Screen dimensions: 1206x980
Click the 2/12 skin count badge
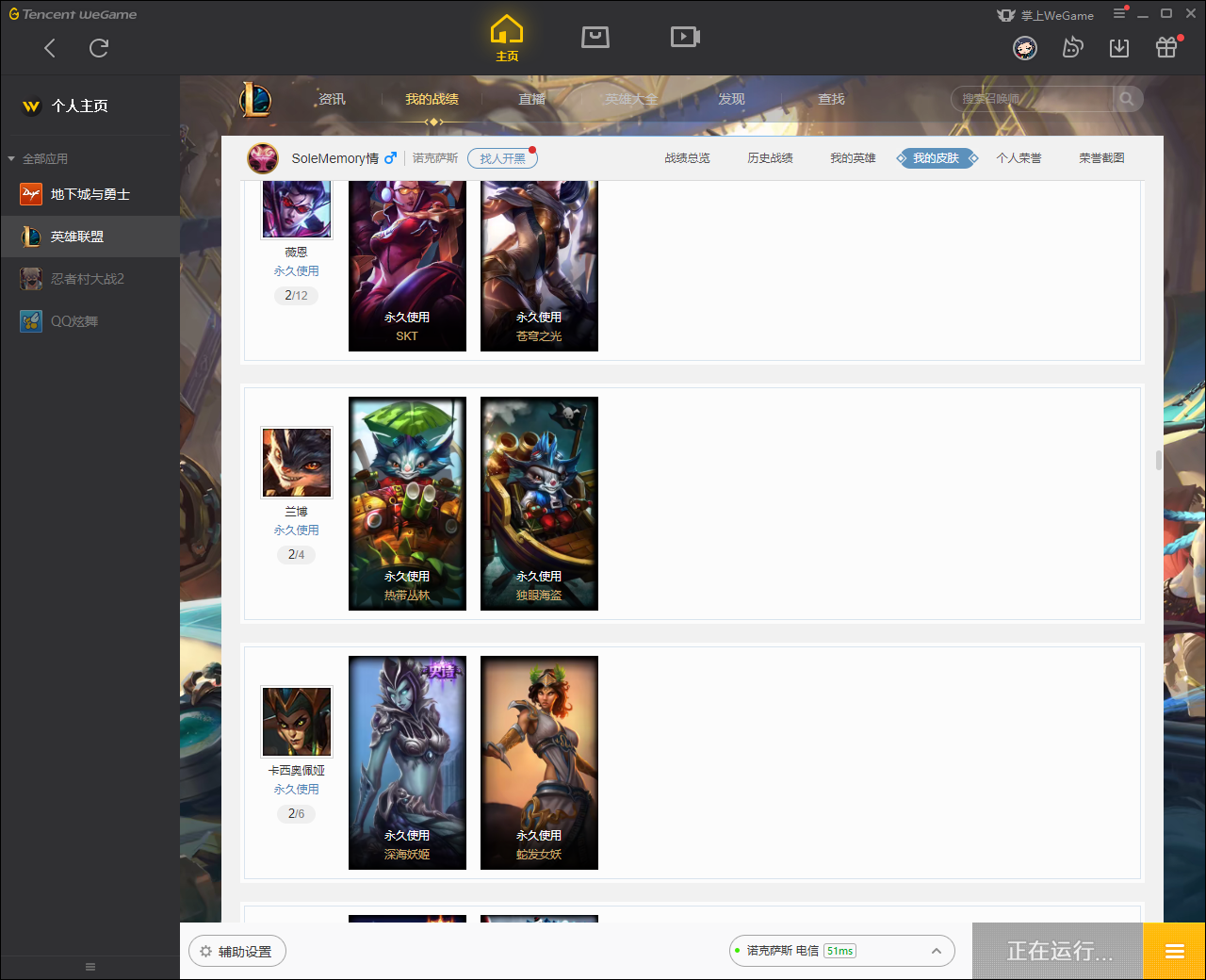click(296, 295)
